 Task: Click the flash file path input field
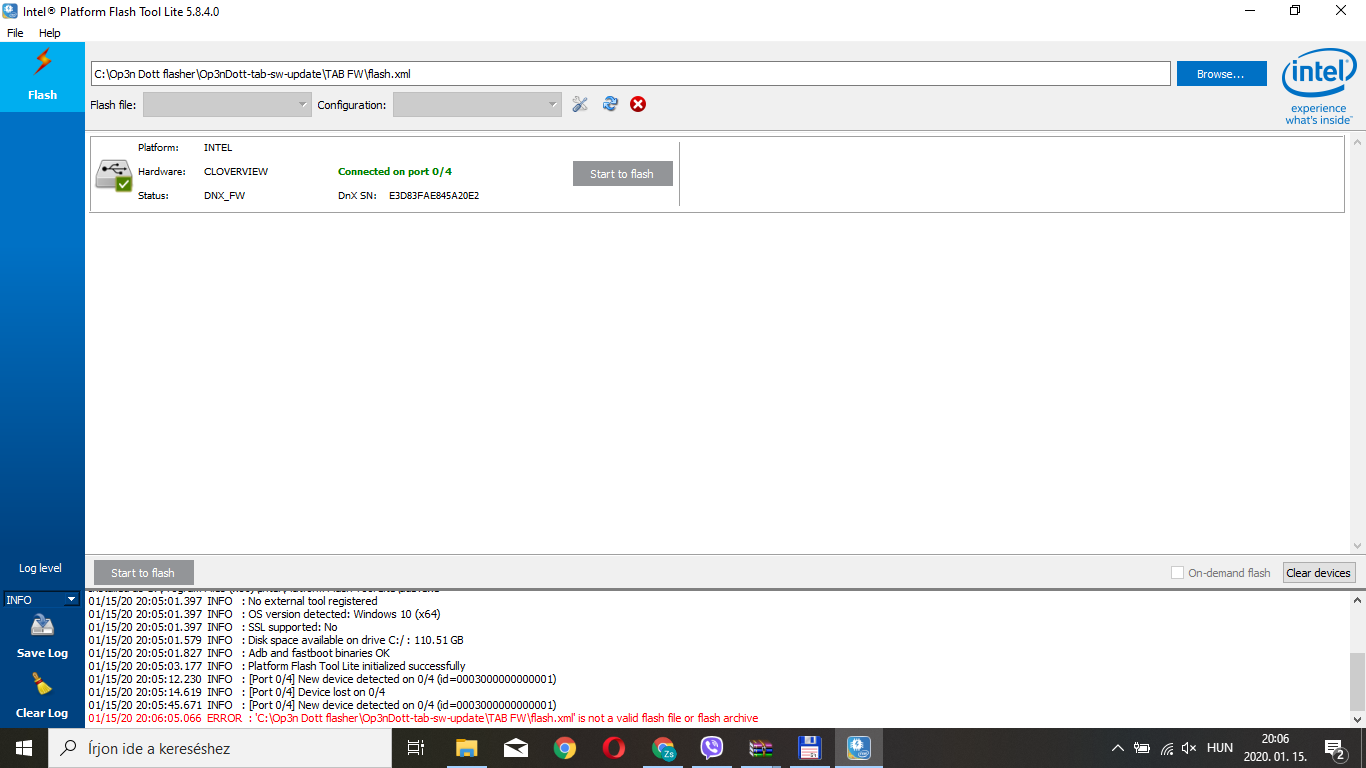coord(630,74)
